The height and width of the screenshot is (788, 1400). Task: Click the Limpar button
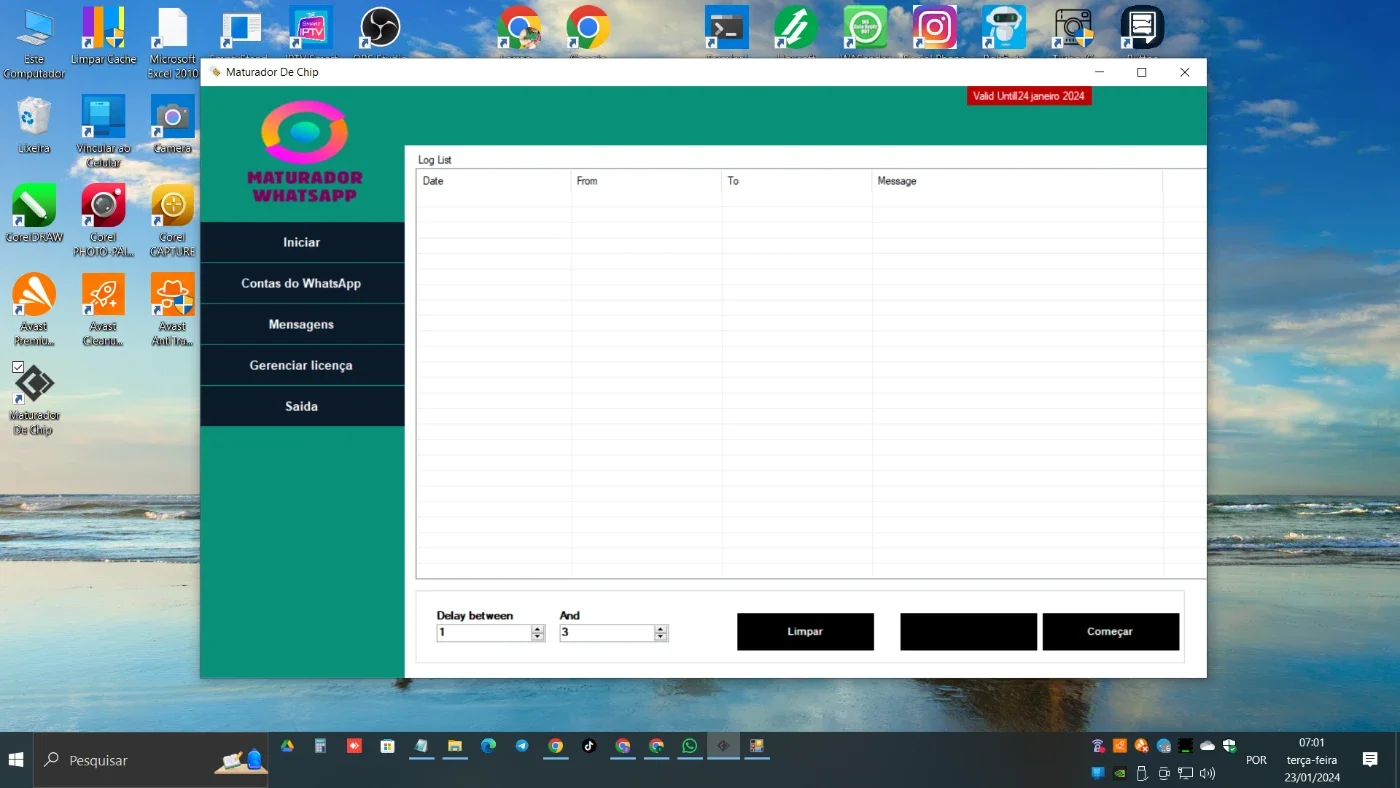tap(805, 632)
